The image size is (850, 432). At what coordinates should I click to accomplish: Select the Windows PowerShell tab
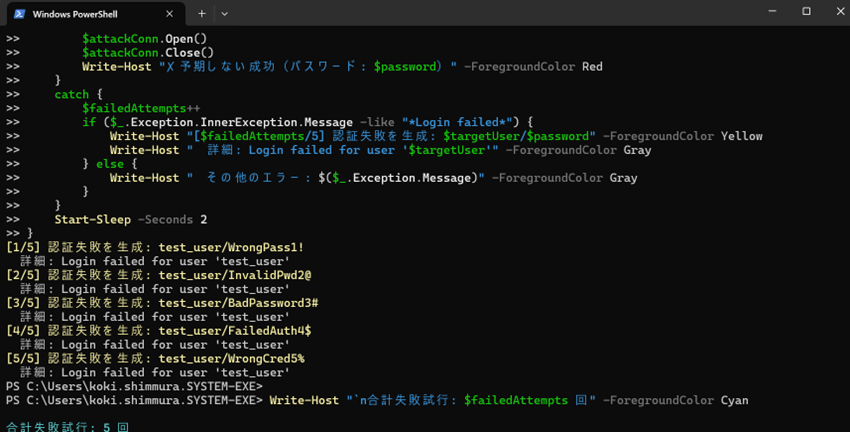(88, 14)
